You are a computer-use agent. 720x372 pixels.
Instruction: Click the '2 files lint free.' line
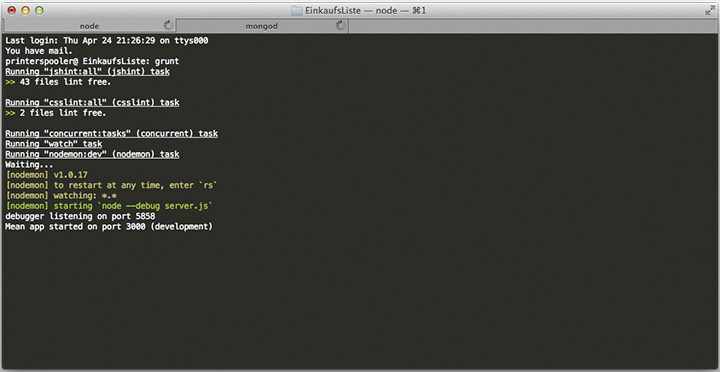pos(56,113)
